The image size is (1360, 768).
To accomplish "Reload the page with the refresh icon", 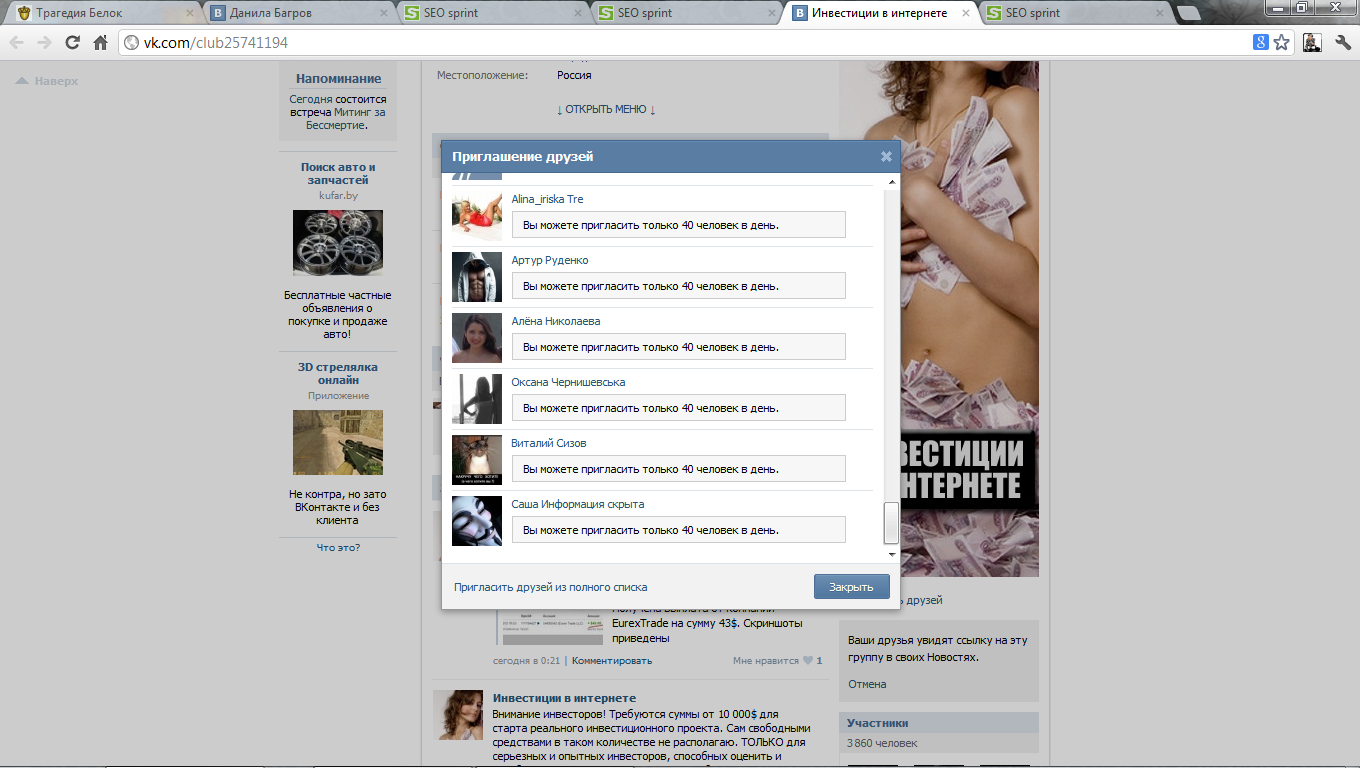I will tap(72, 42).
